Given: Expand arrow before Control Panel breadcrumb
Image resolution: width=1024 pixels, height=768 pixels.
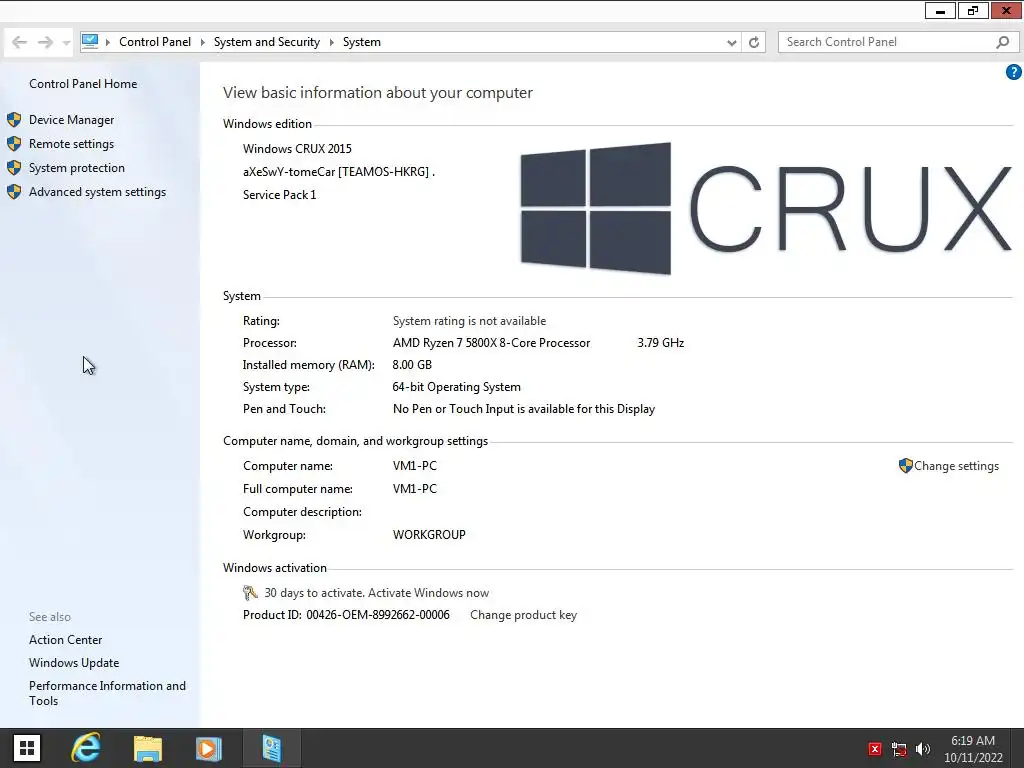Looking at the screenshot, I should click(108, 42).
